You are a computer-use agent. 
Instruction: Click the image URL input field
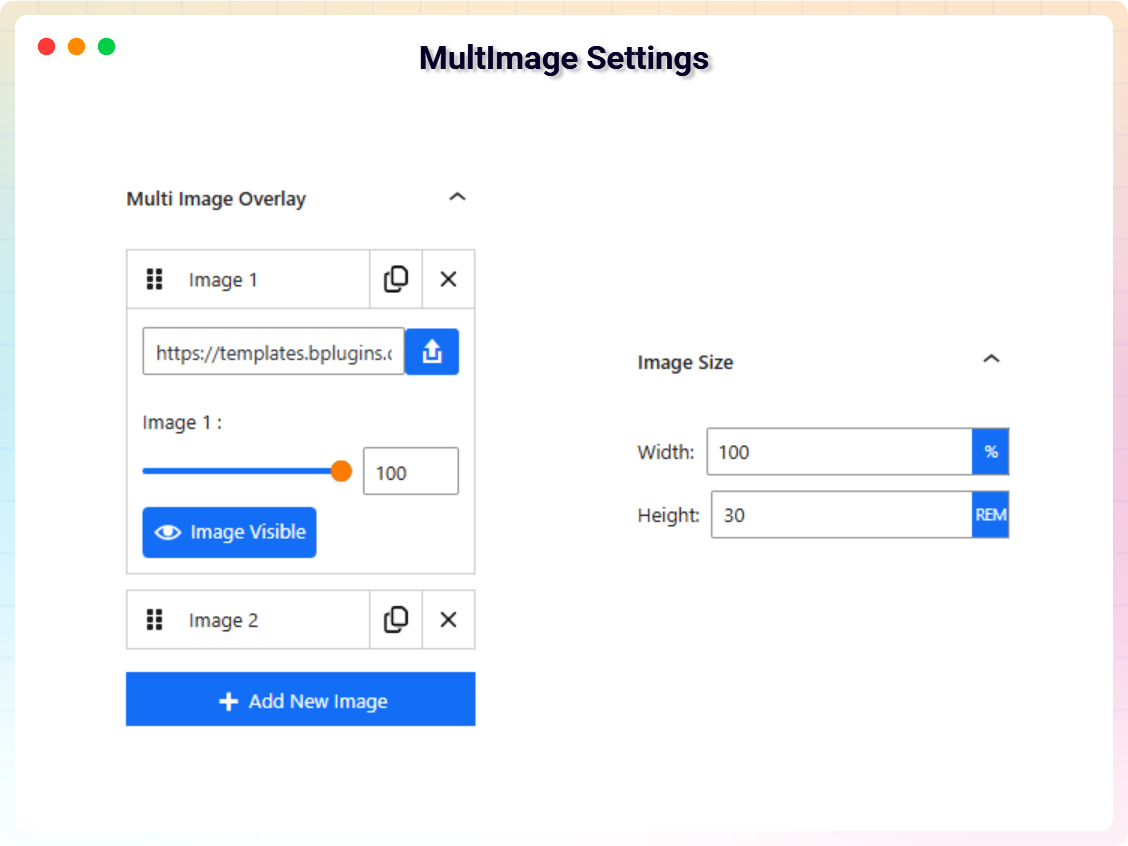272,351
